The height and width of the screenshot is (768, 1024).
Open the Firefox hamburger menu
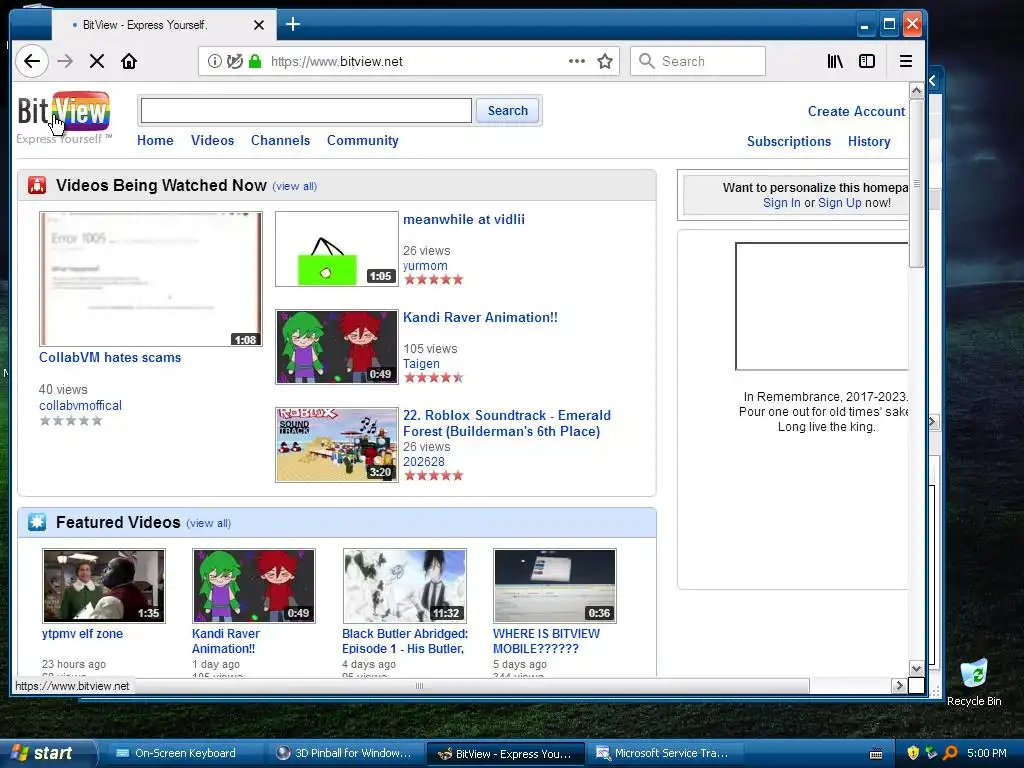point(906,61)
